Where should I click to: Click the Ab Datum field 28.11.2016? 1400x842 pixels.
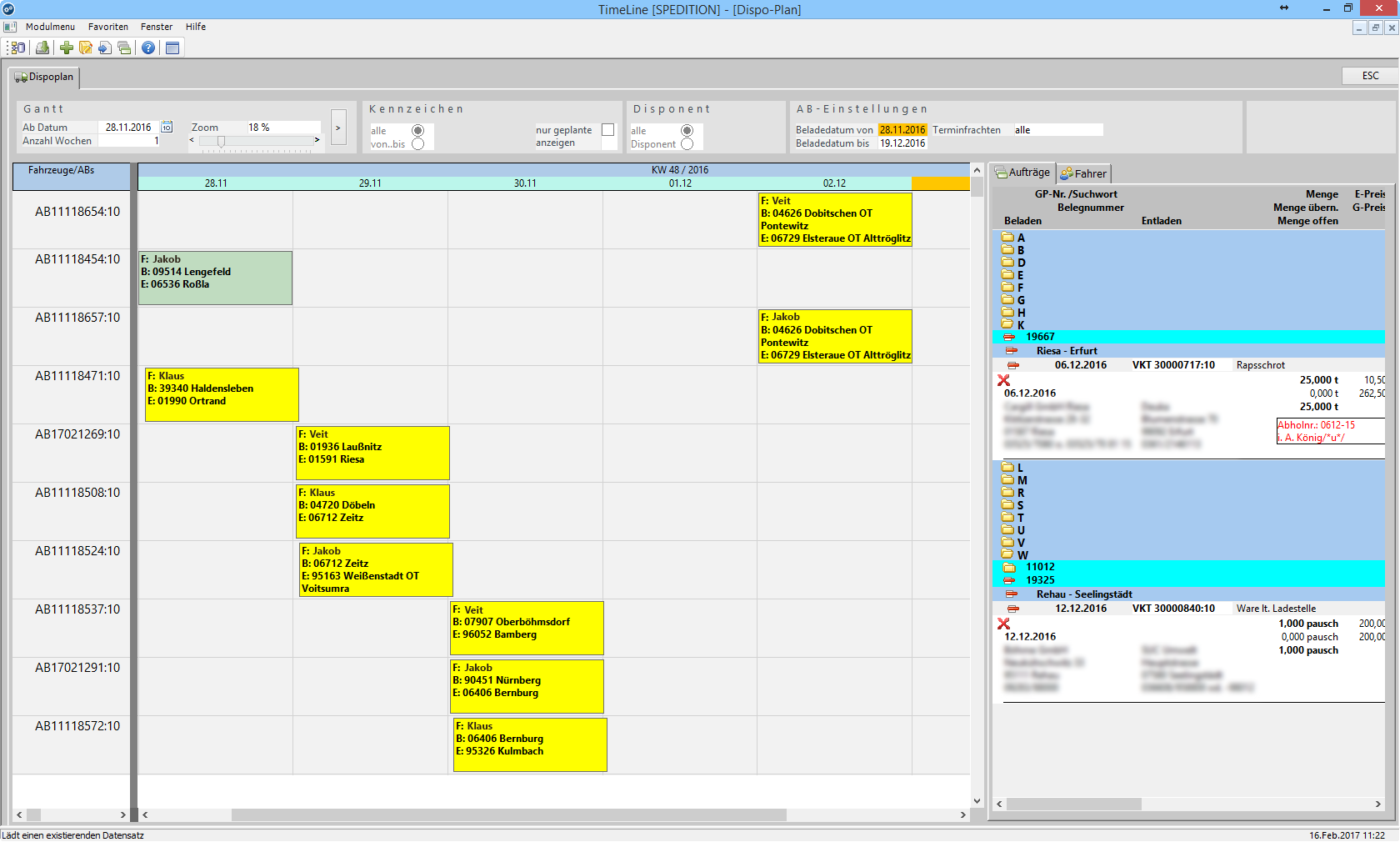point(127,128)
